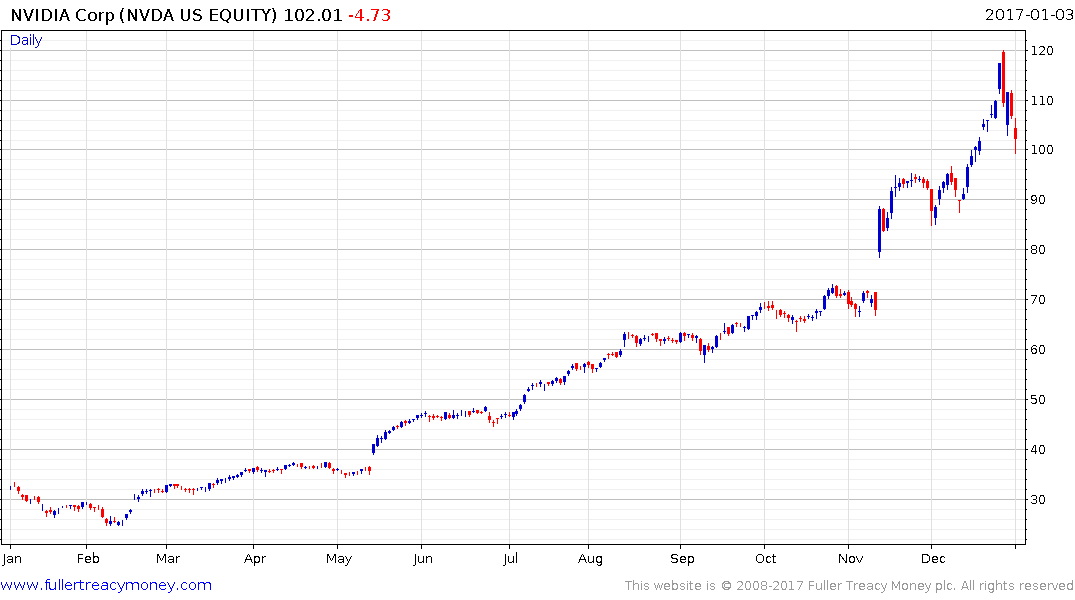Click the Feb label on the time axis
Screen dimensions: 1075x600
pos(88,559)
